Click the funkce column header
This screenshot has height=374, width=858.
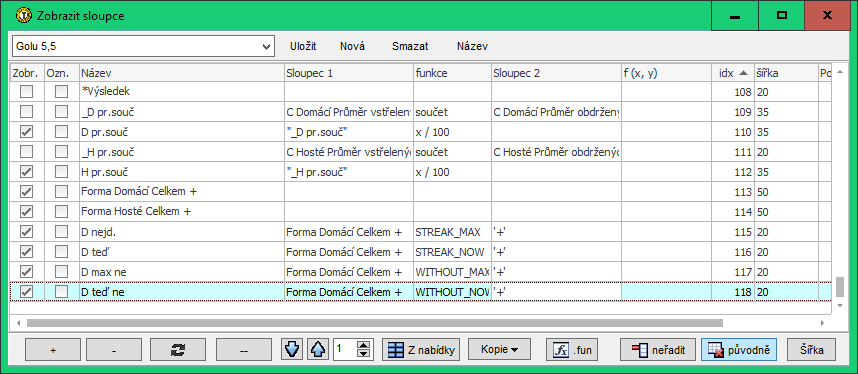[x=452, y=72]
